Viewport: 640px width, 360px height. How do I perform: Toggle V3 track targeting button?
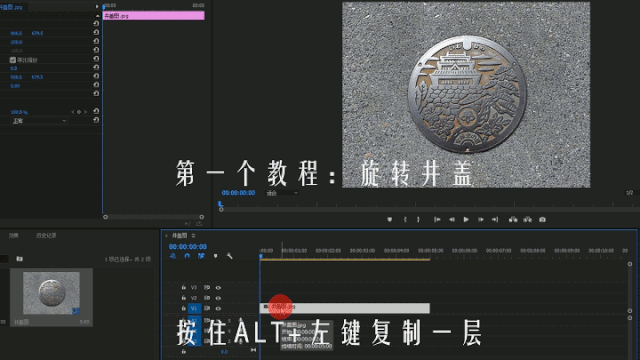[194, 287]
